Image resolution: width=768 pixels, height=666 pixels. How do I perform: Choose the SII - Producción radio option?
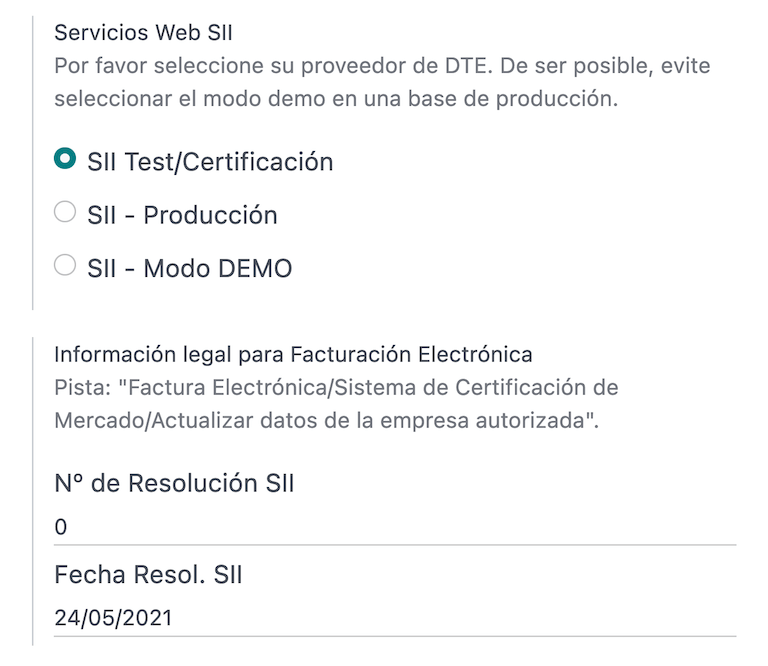coord(65,212)
